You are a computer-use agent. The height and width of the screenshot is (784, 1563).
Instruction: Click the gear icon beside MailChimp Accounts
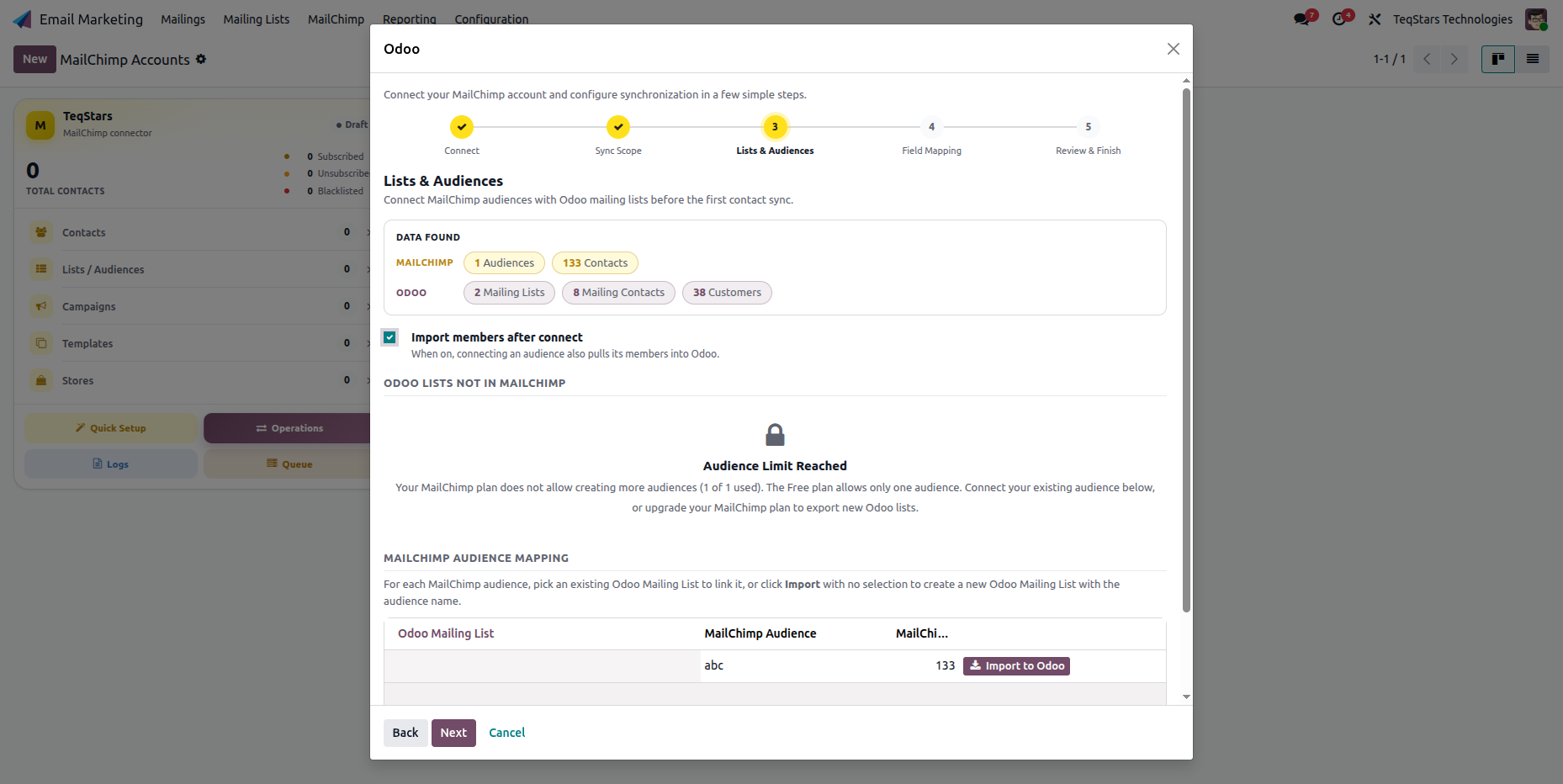201,59
